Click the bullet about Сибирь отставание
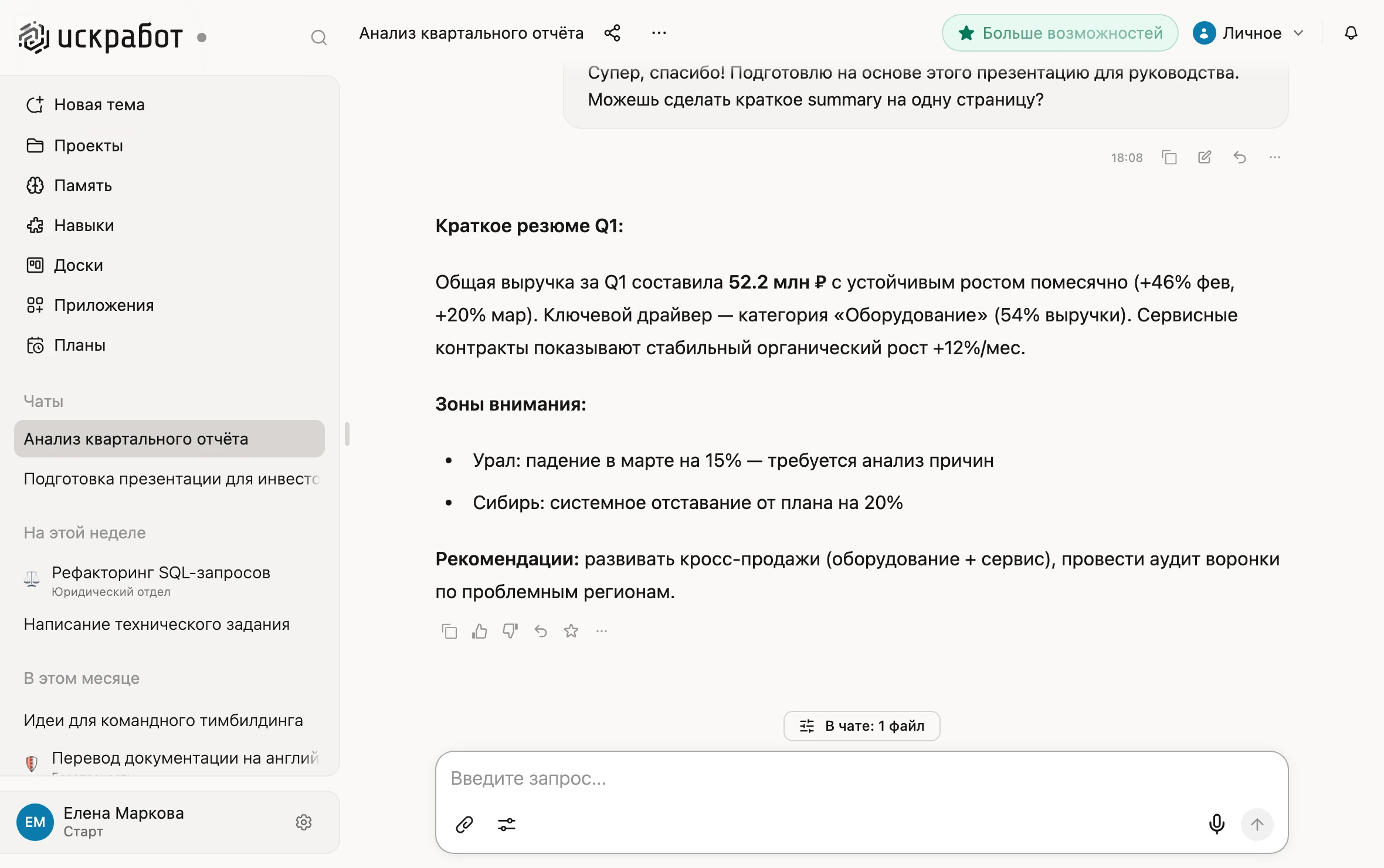 tap(687, 503)
